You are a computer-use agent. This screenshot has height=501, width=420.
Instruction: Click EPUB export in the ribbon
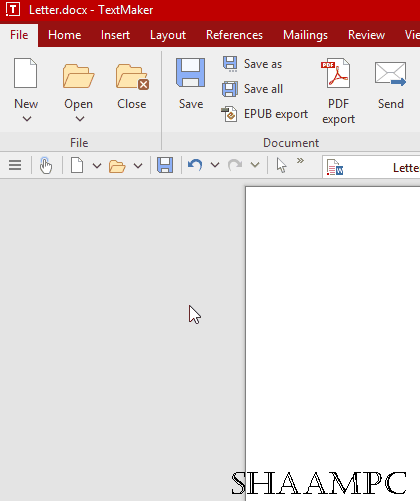point(264,114)
